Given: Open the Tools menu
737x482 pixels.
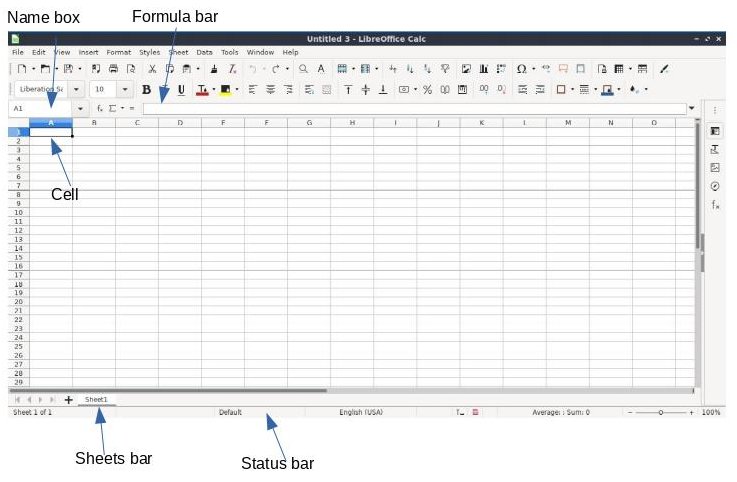Looking at the screenshot, I should [230, 52].
